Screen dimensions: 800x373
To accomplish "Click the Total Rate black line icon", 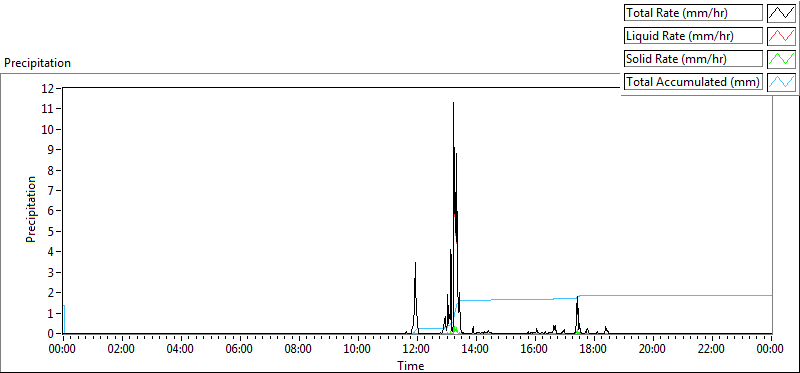I will (781, 13).
